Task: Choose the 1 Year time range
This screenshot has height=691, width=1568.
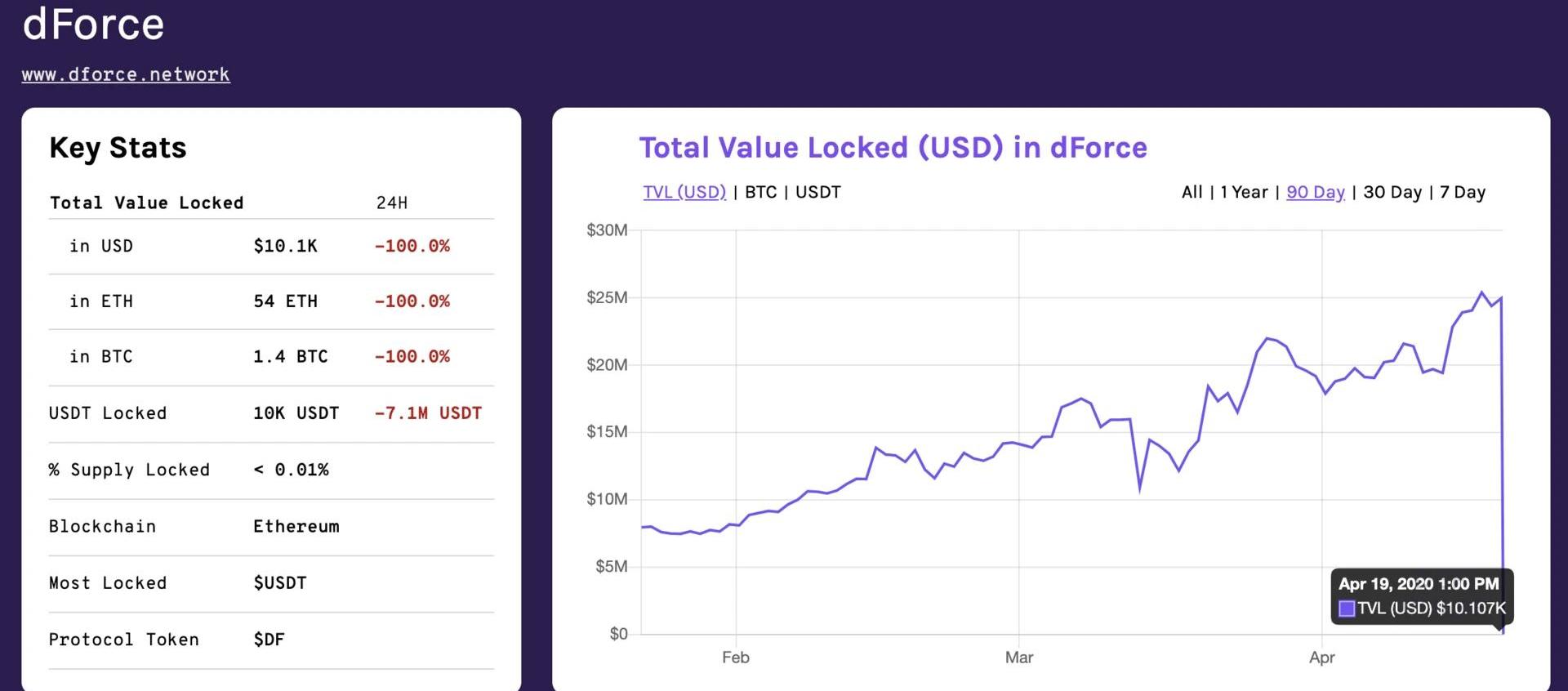Action: tap(1244, 192)
